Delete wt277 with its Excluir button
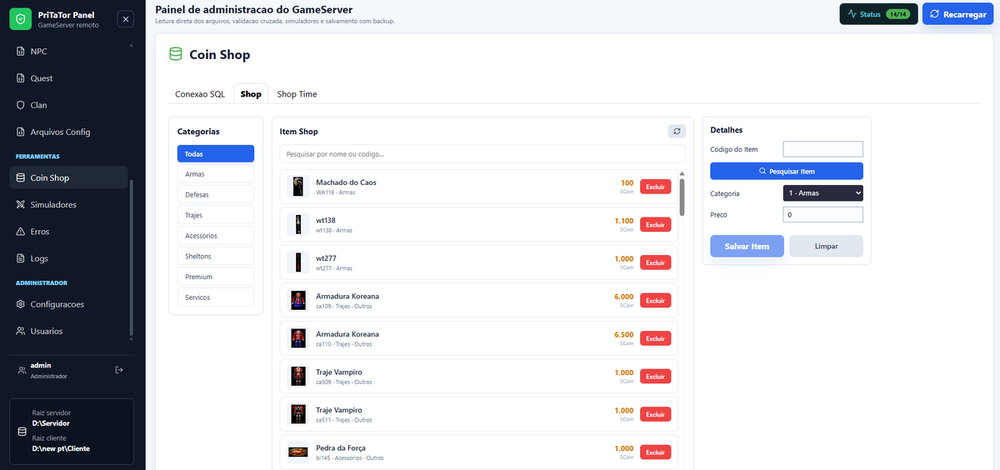Image resolution: width=1000 pixels, height=470 pixels. point(655,263)
